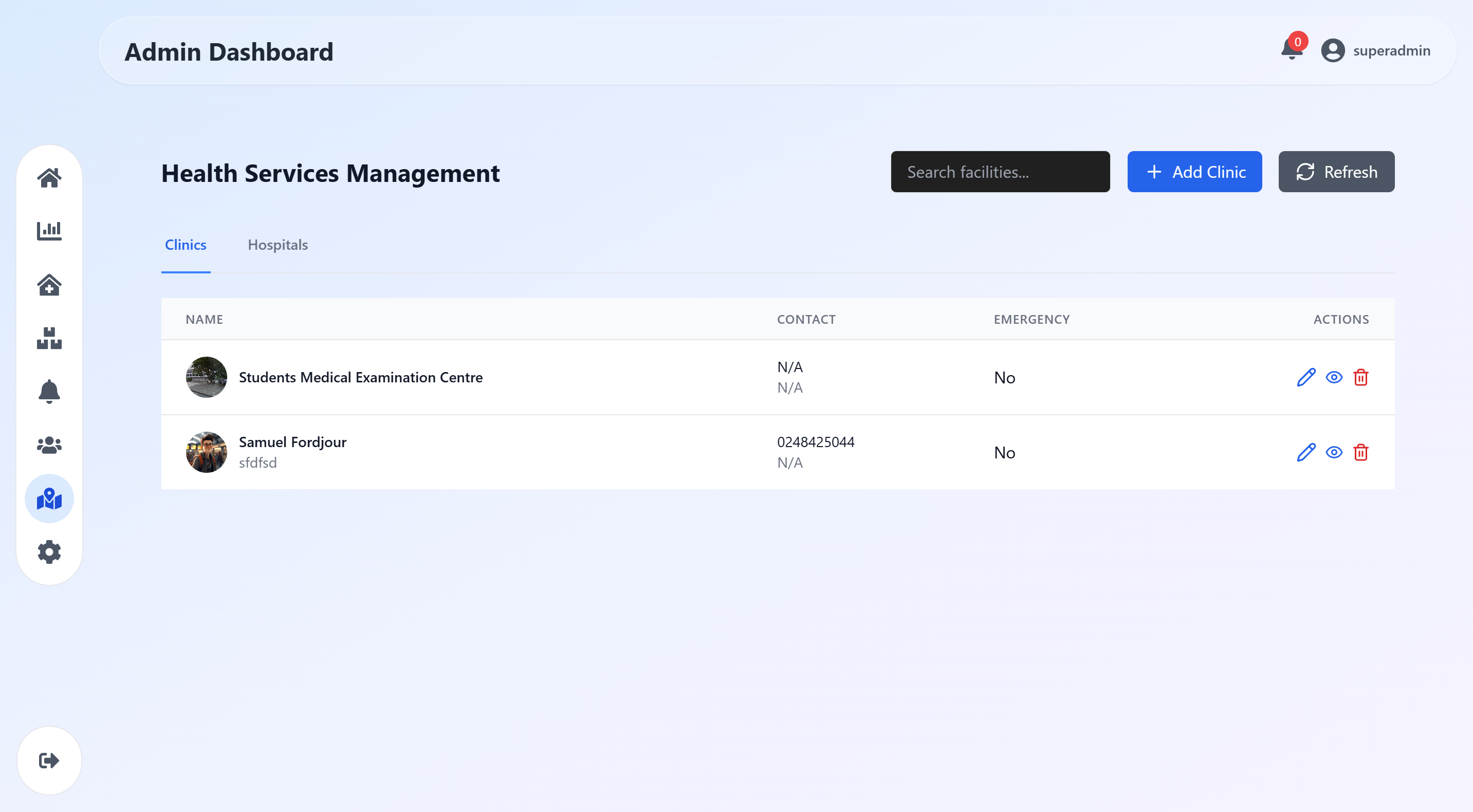Open the users group icon in sidebar
This screenshot has height=812, width=1473.
[x=49, y=445]
